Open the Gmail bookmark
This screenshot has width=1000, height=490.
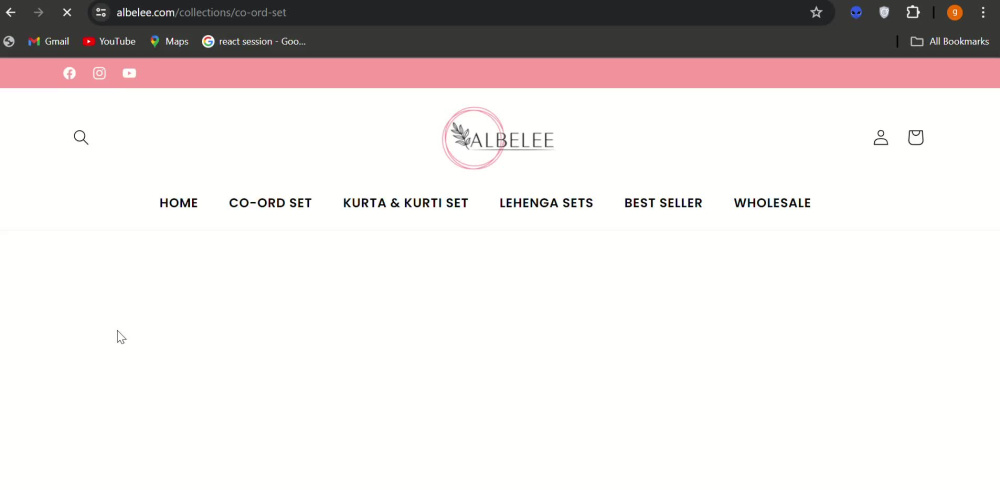(48, 41)
